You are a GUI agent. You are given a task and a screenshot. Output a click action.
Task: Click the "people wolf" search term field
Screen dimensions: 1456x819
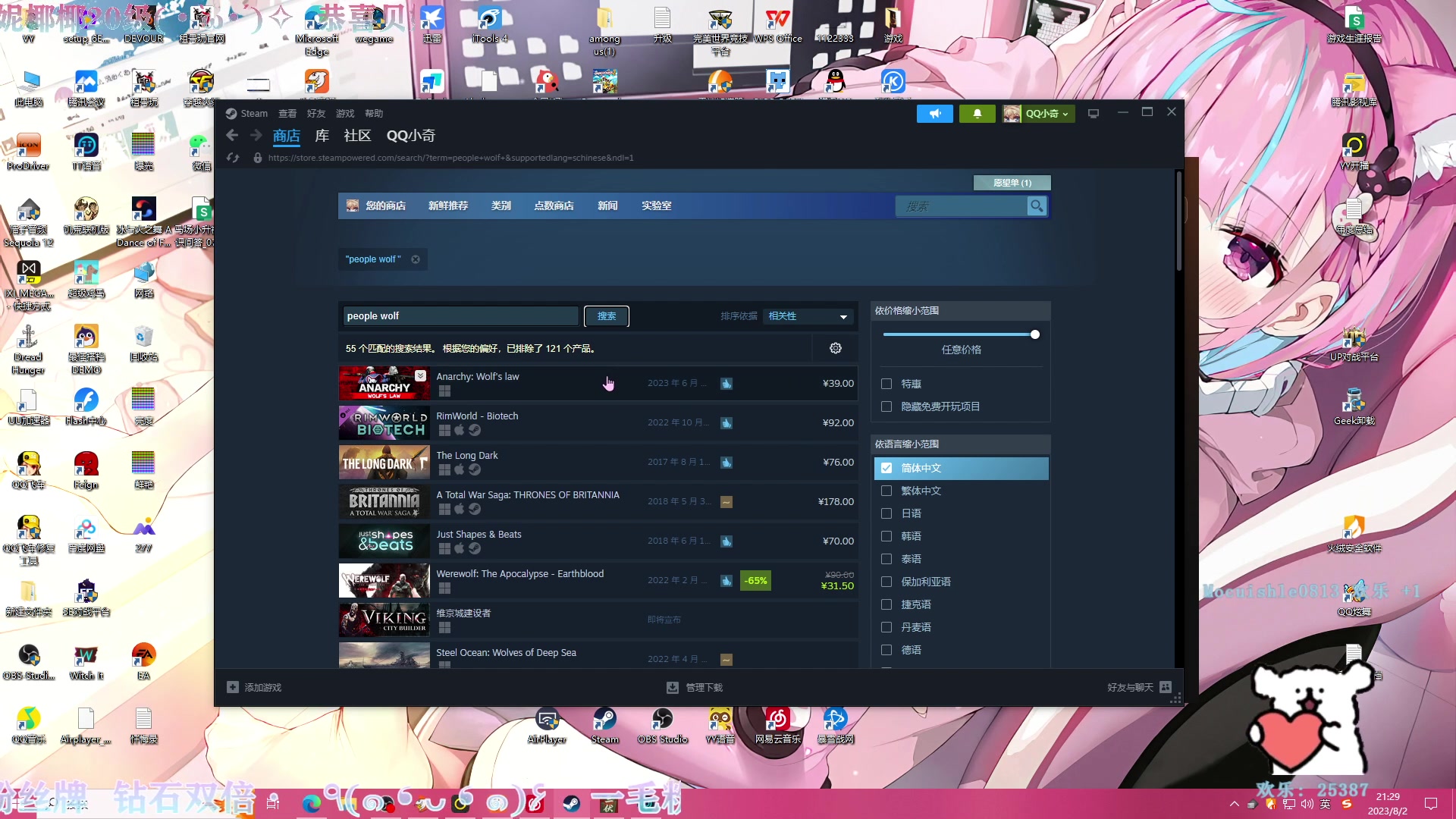coord(461,316)
